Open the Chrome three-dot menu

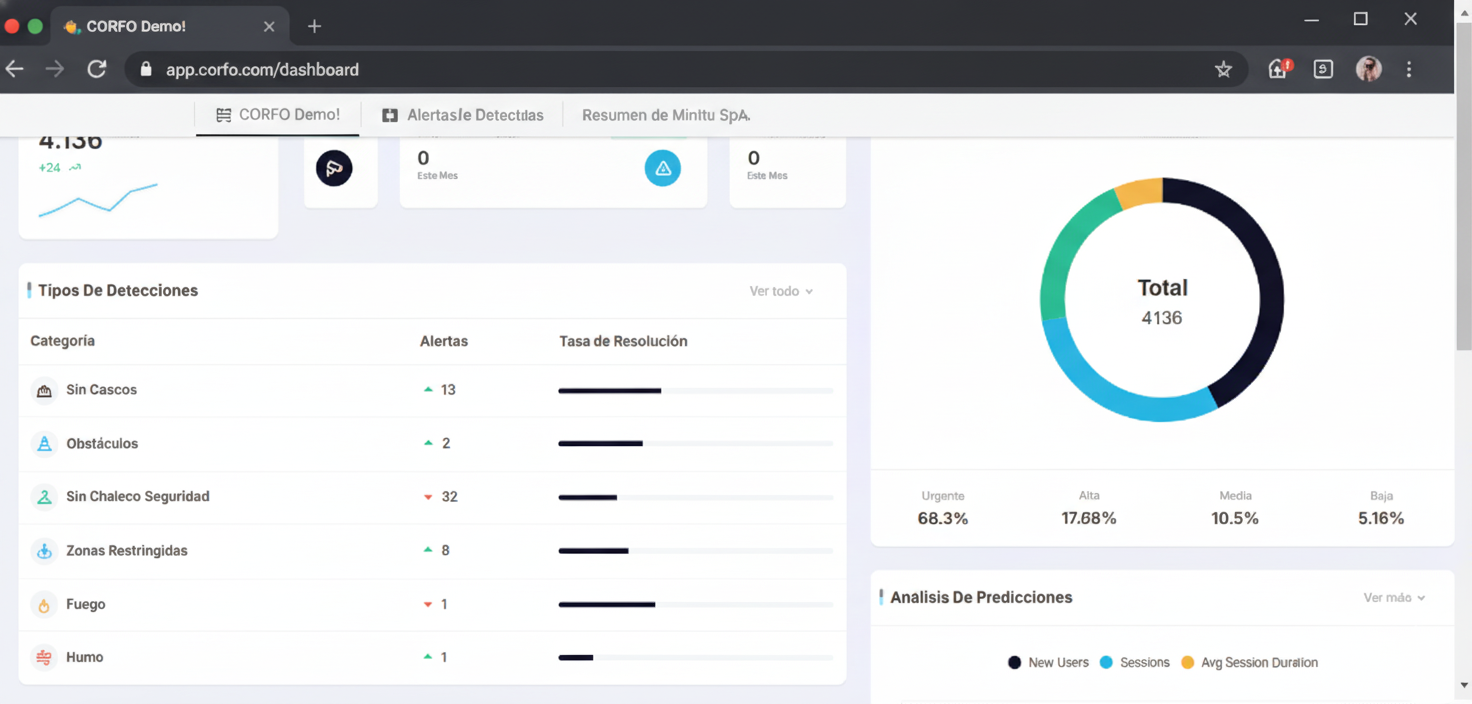point(1409,69)
